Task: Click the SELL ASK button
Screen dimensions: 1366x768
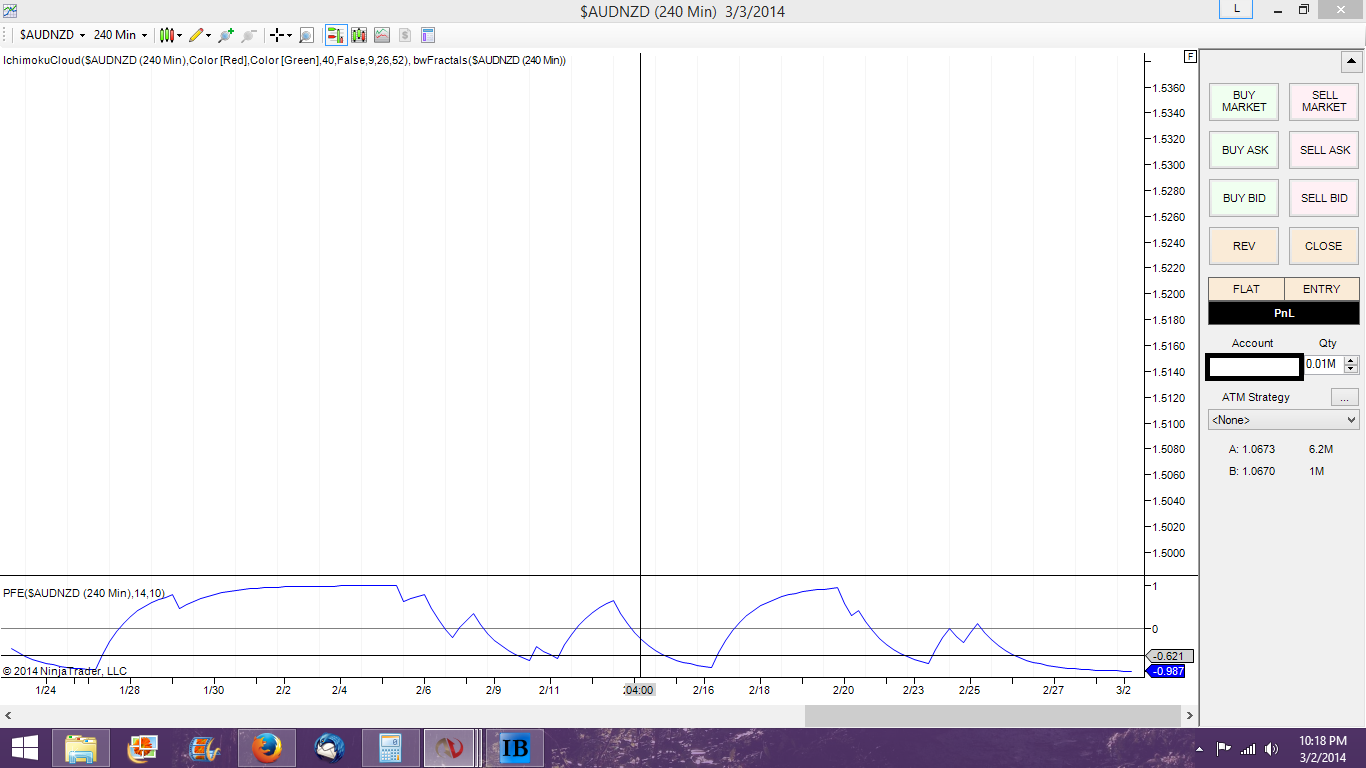Action: tap(1324, 150)
